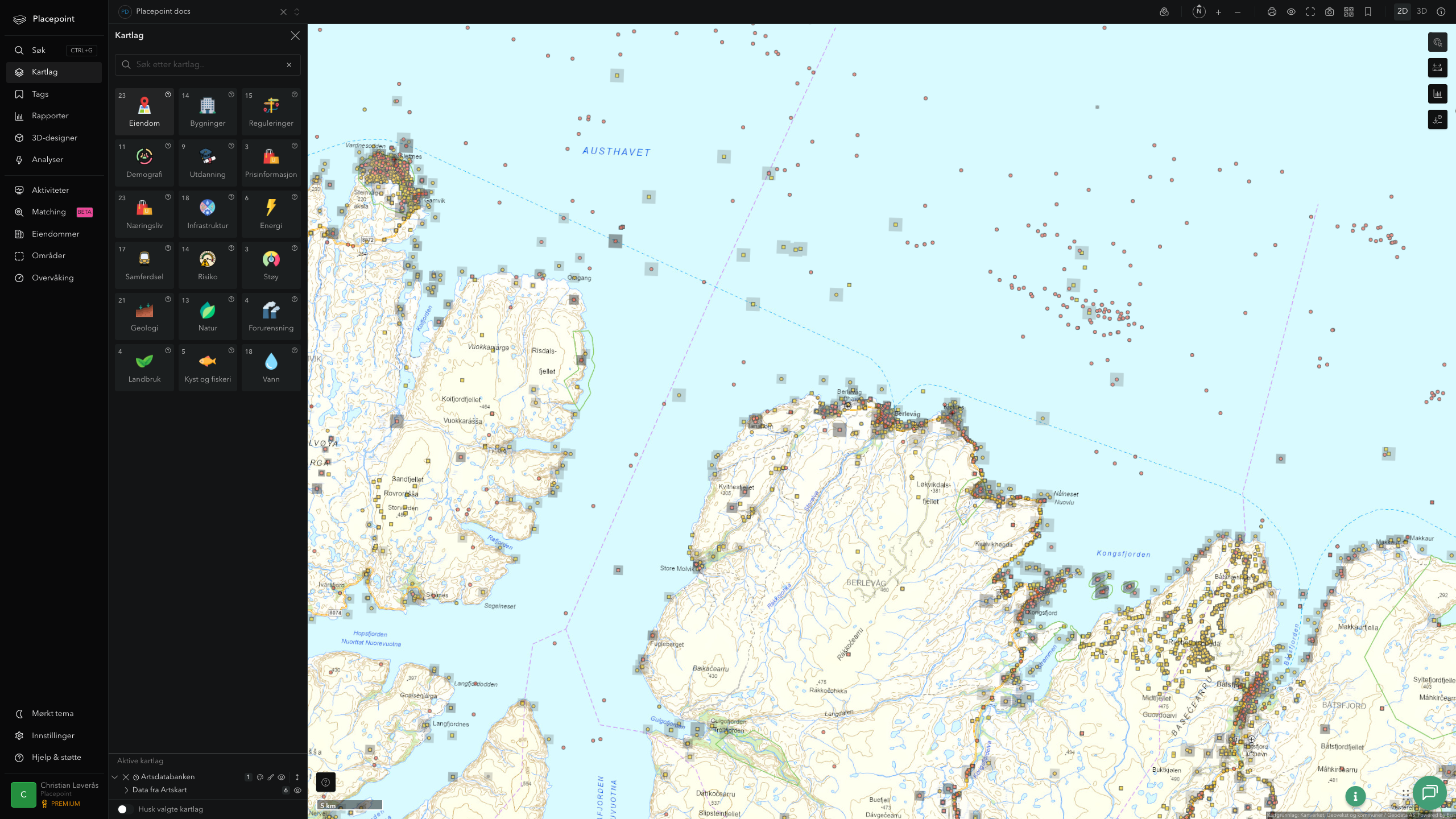1456x819 pixels.
Task: Open Analyser in the sidebar
Action: (54, 160)
